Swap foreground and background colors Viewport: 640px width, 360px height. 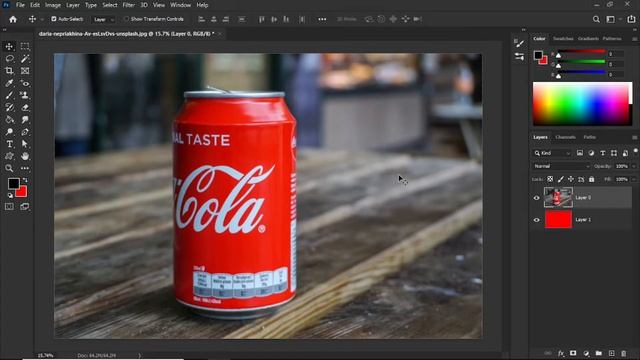pyautogui.click(x=25, y=180)
